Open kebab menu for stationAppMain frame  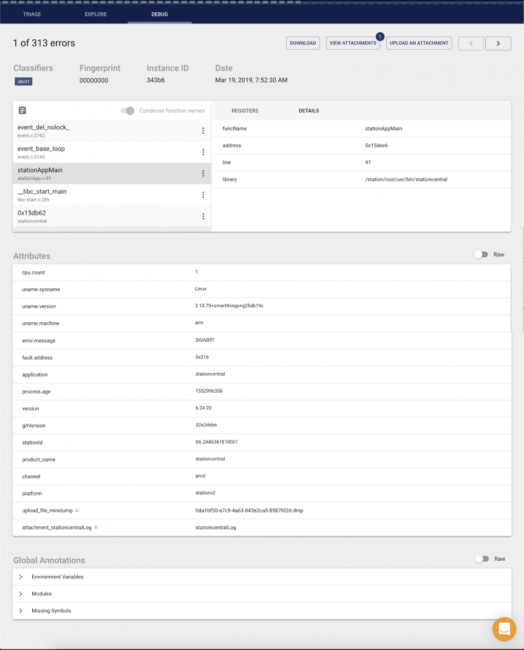coord(203,173)
